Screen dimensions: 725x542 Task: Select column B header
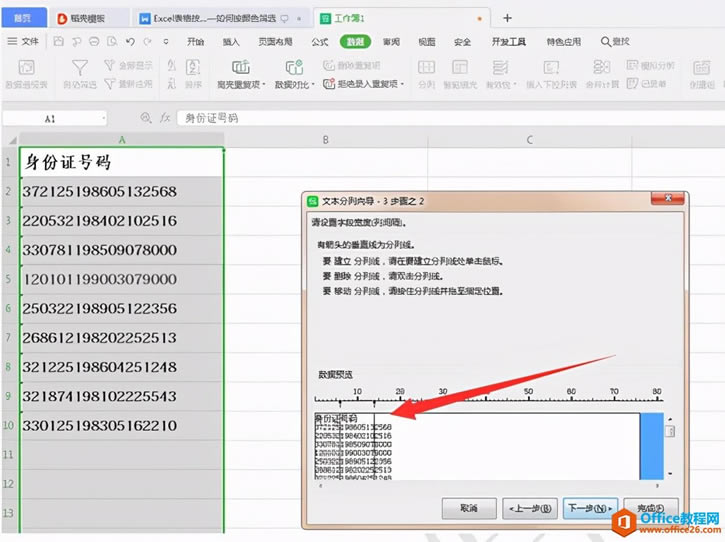pos(326,140)
